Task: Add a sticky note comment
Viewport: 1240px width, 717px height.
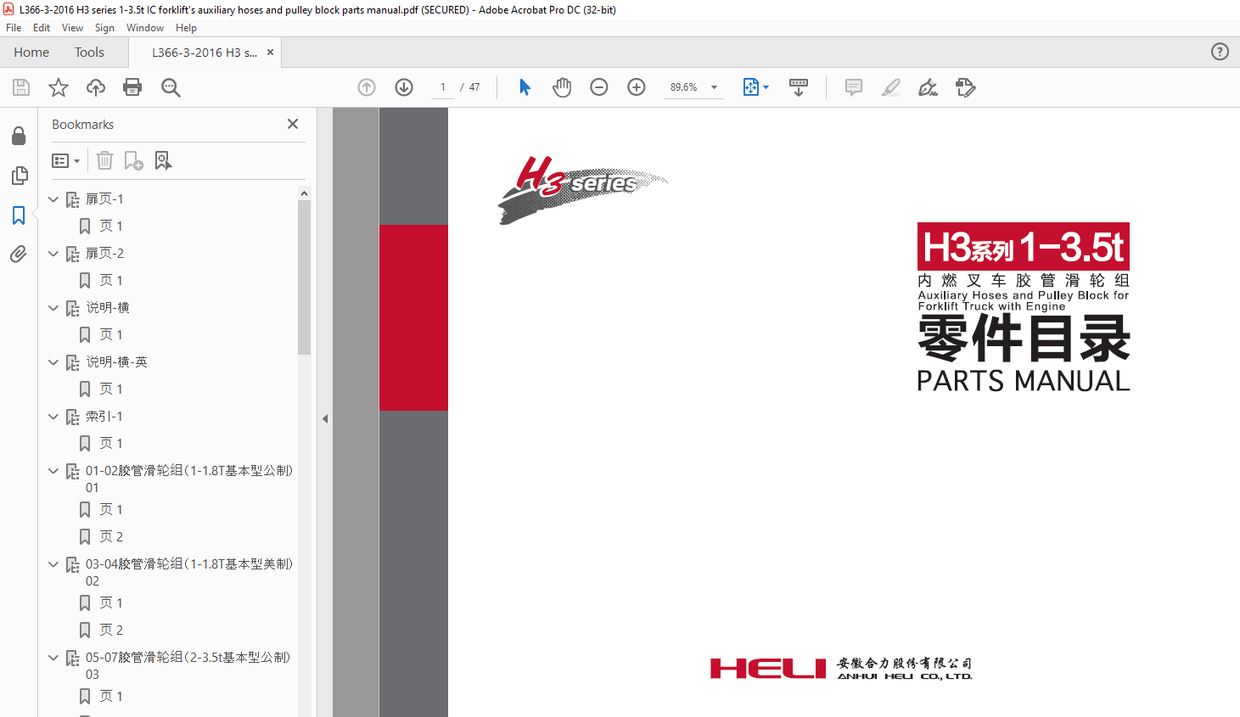Action: [x=853, y=87]
